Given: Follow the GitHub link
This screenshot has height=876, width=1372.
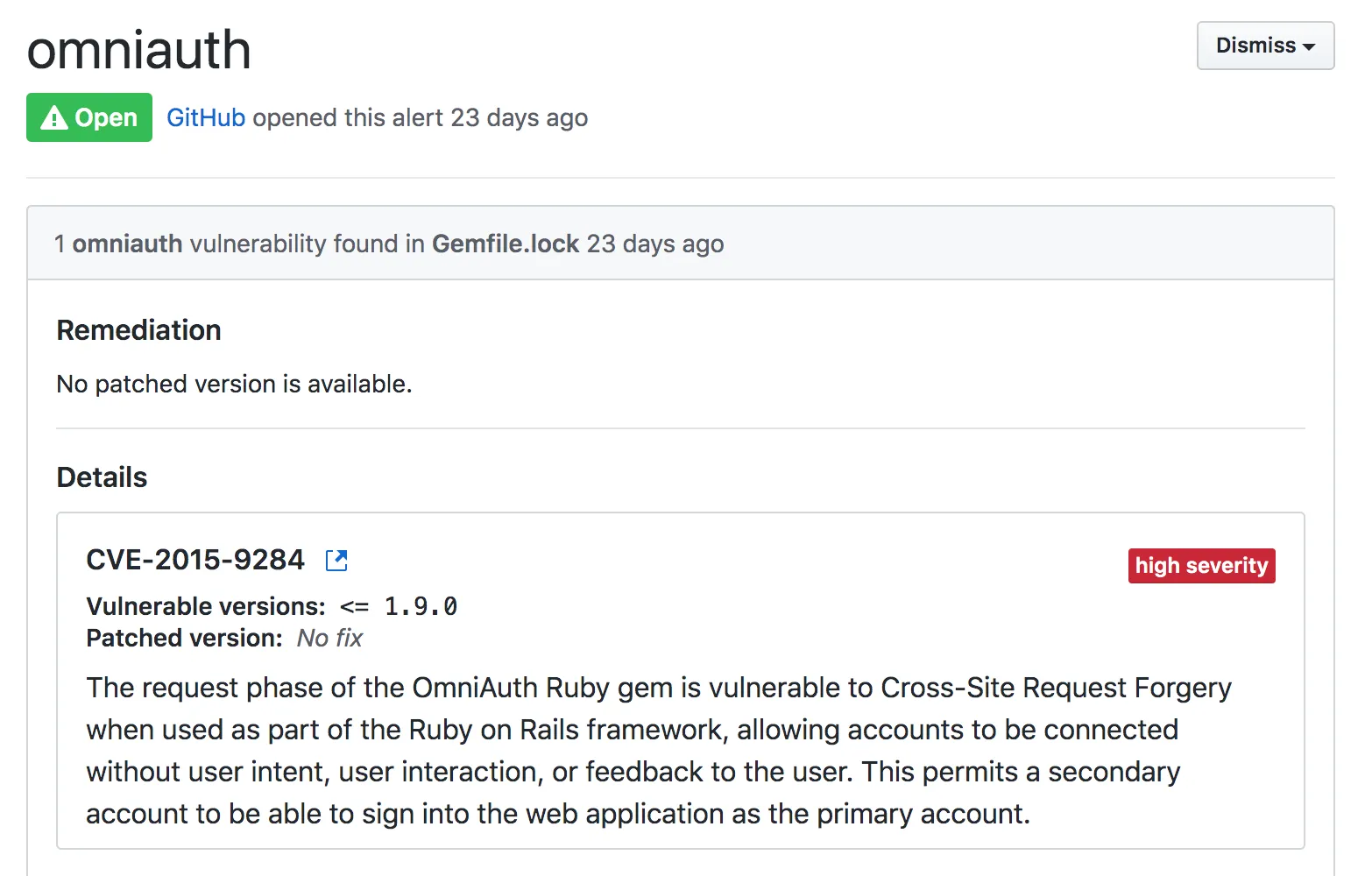Looking at the screenshot, I should tap(206, 117).
